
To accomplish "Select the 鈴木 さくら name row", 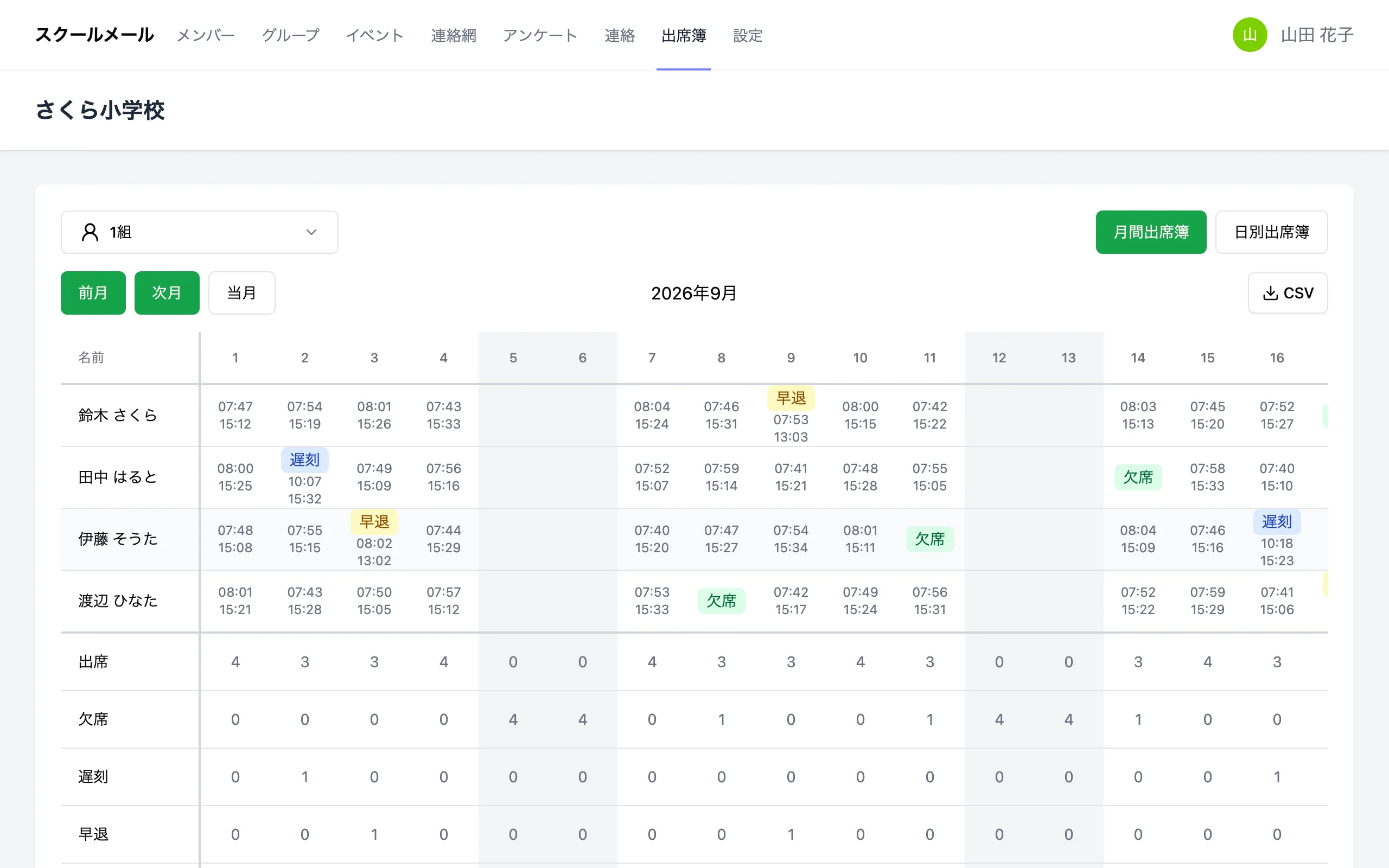I will 118,415.
